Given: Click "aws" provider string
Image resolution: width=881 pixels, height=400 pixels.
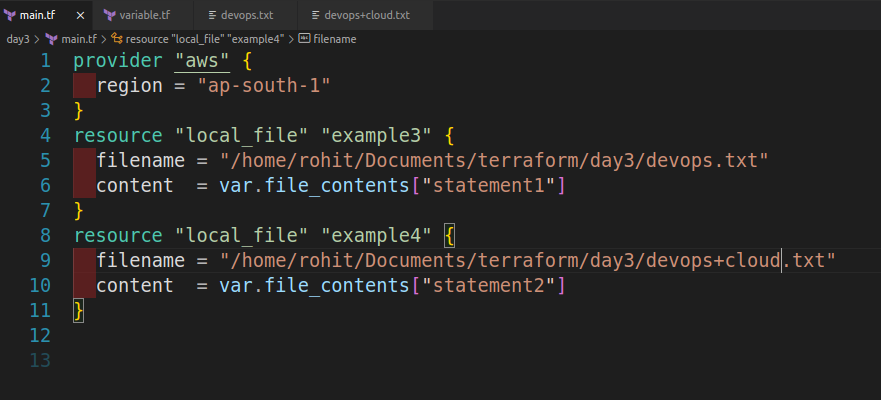Looking at the screenshot, I should [202, 61].
